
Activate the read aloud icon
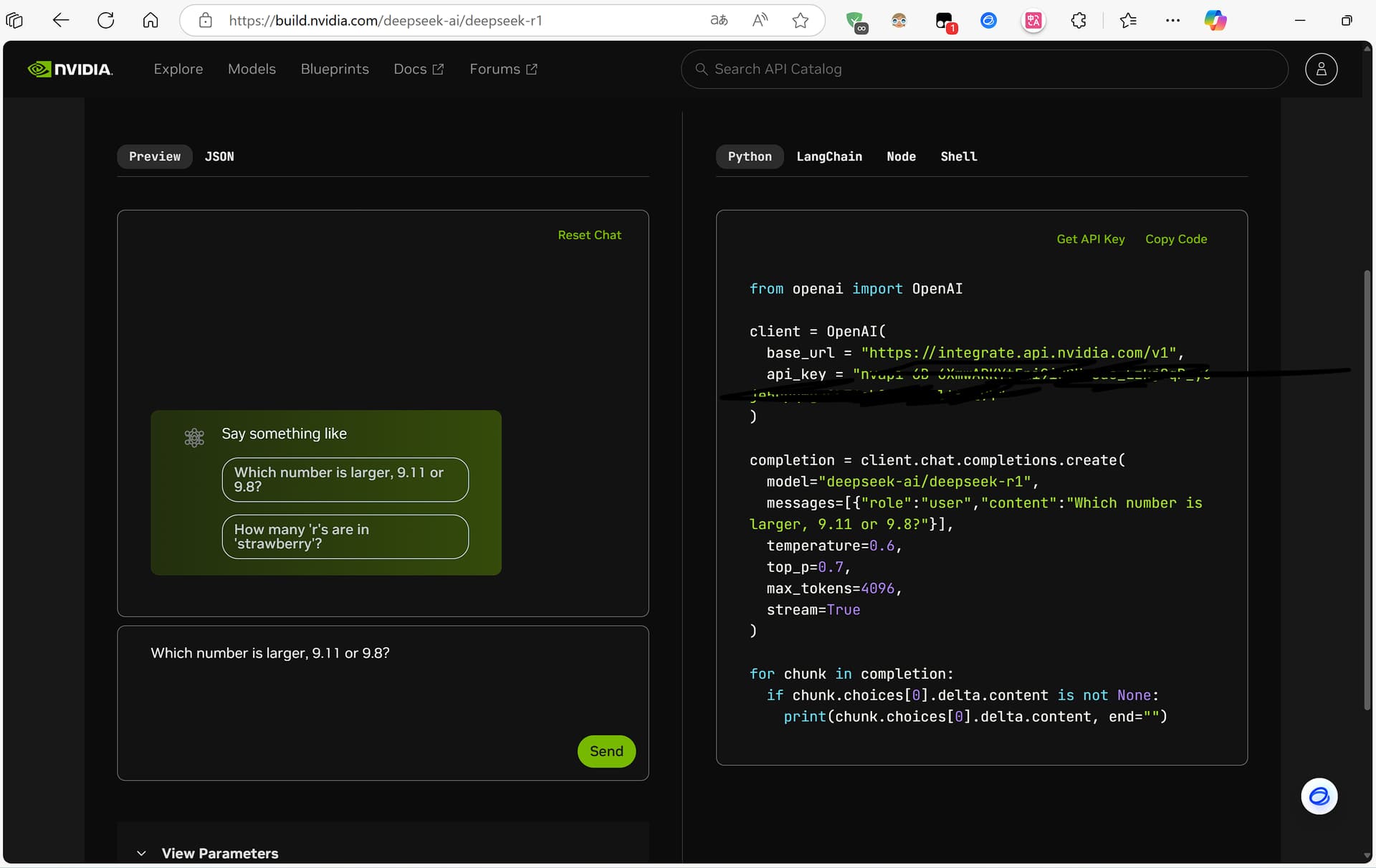(760, 21)
